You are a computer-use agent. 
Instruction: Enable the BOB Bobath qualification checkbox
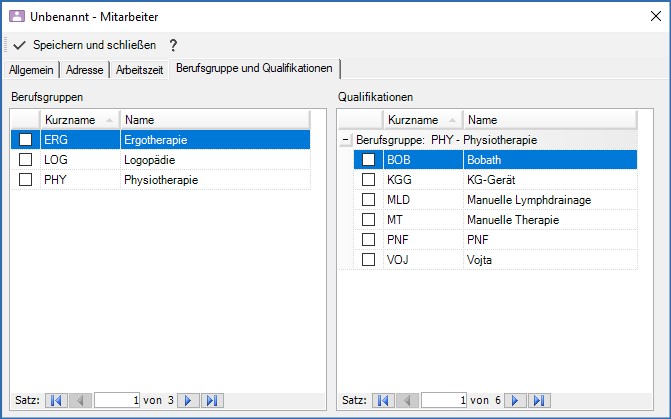[368, 160]
